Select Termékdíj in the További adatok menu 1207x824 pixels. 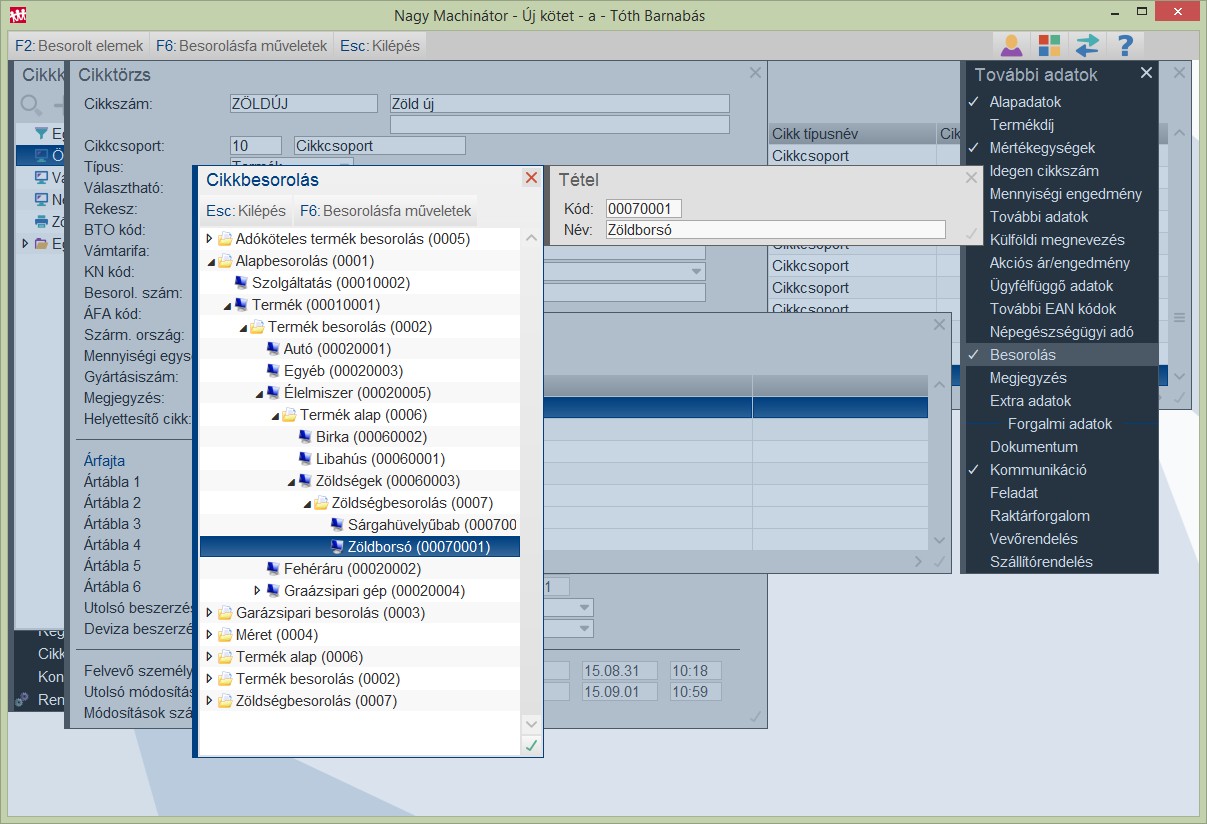point(1022,125)
